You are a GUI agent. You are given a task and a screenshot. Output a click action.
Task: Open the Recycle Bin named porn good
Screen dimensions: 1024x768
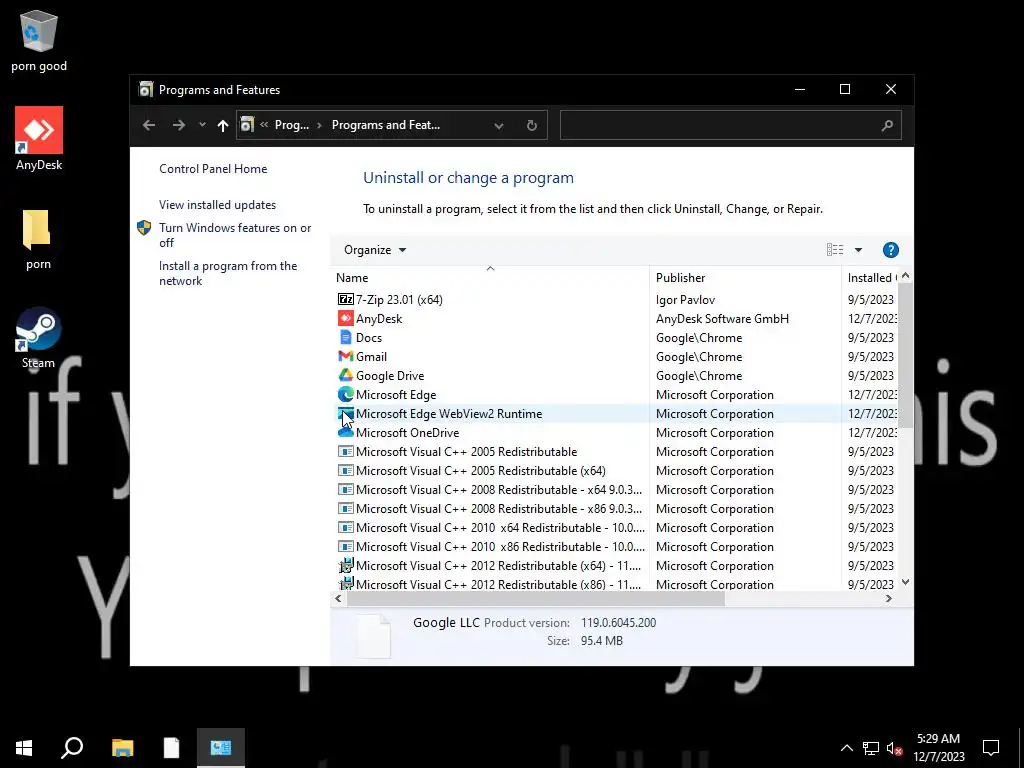click(x=39, y=41)
